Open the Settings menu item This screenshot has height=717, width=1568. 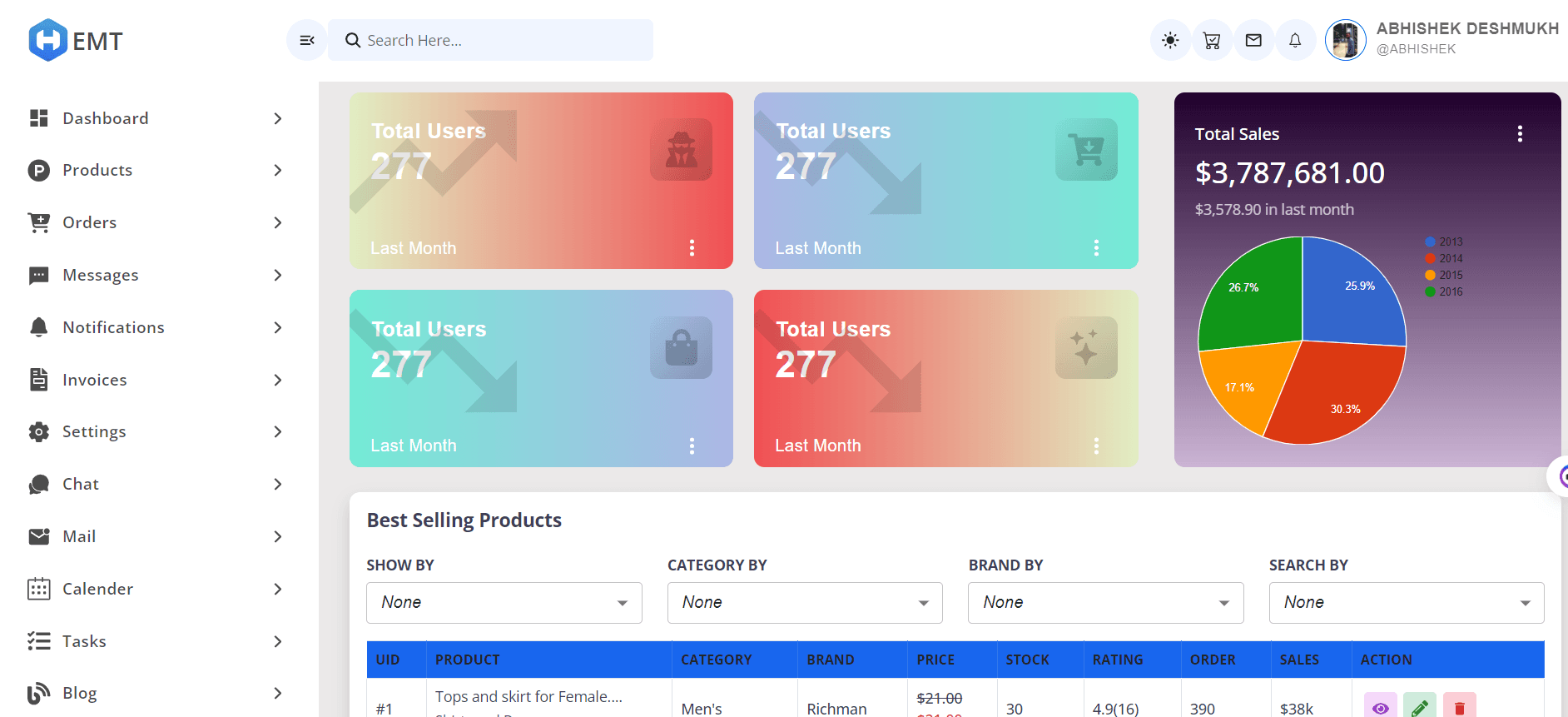tap(156, 431)
